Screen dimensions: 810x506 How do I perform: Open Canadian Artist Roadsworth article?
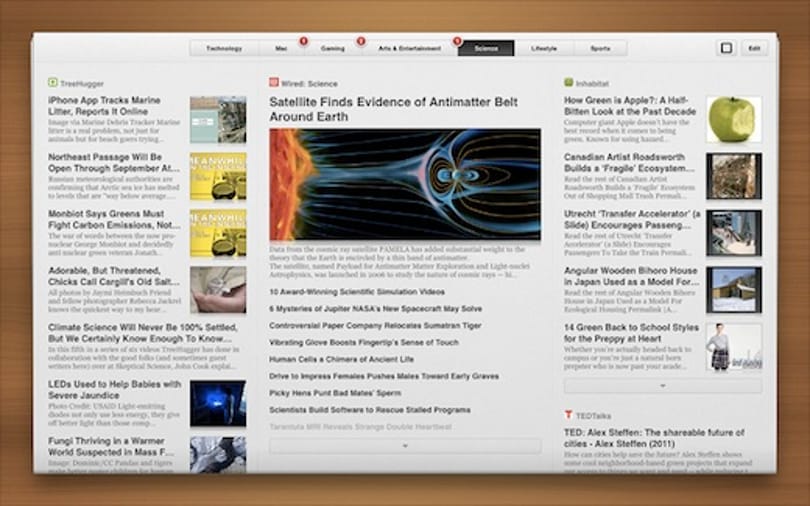point(629,163)
